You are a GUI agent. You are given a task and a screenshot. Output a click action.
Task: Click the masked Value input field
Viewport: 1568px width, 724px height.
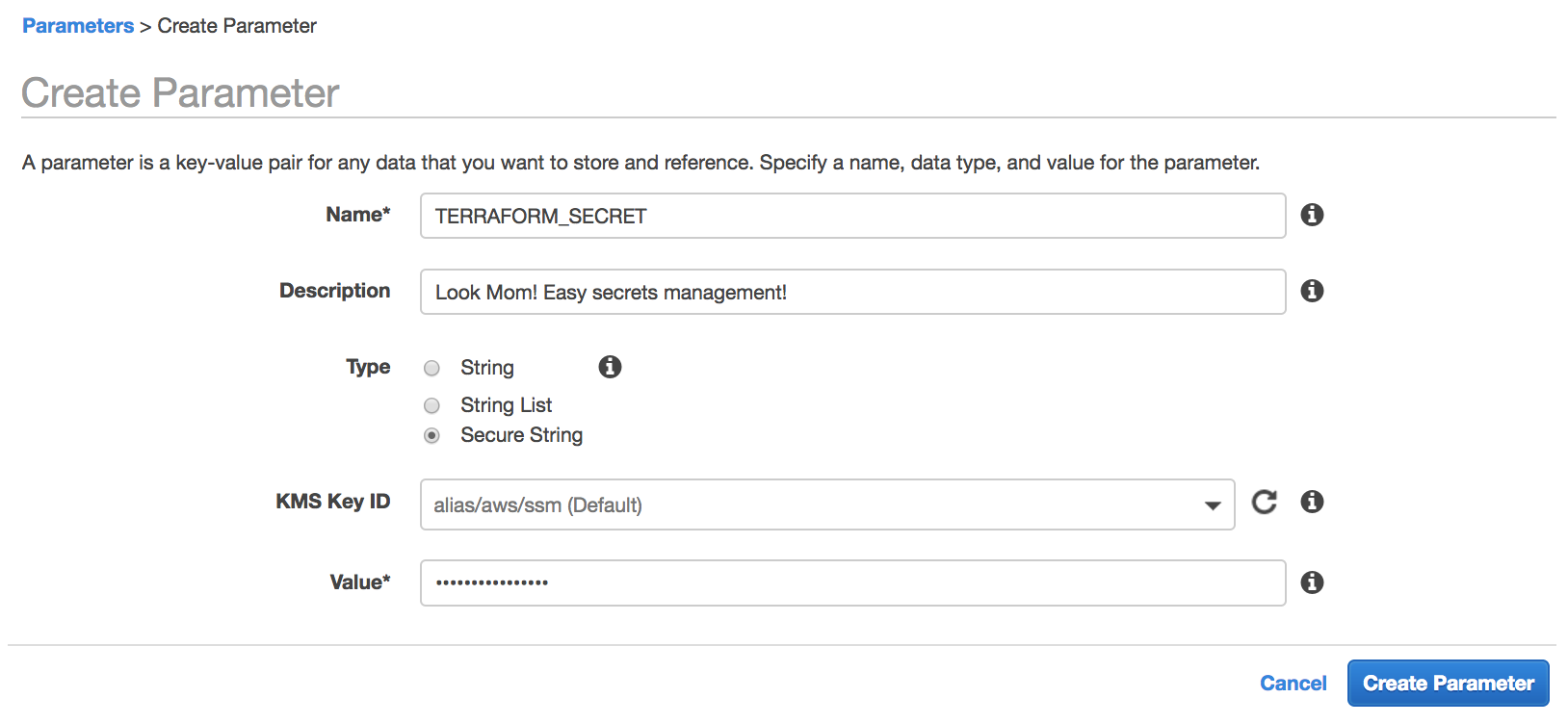[x=852, y=582]
